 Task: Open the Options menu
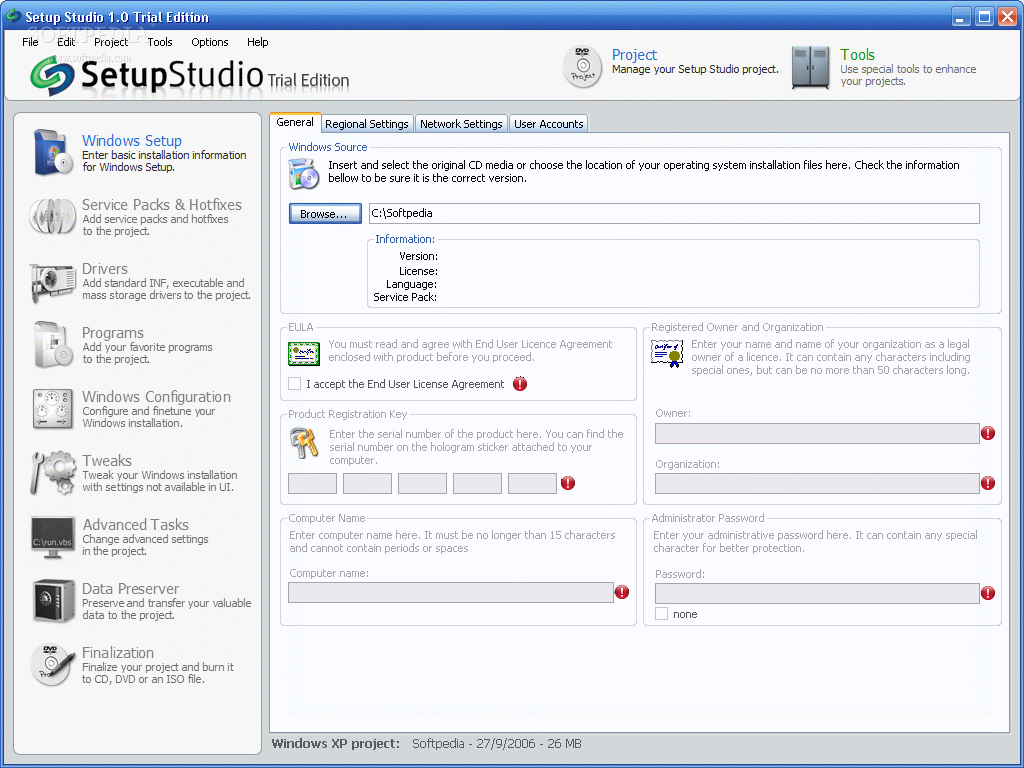[210, 42]
